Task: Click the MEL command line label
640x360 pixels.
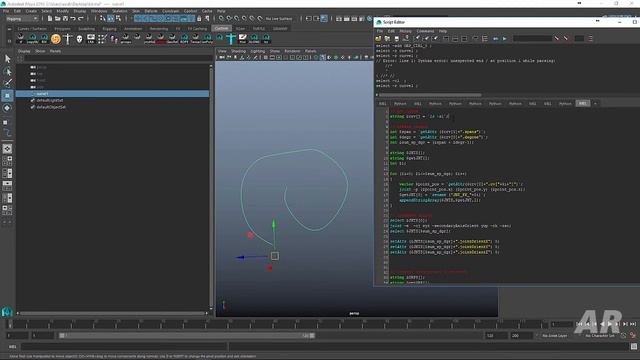Action: [x=13, y=347]
